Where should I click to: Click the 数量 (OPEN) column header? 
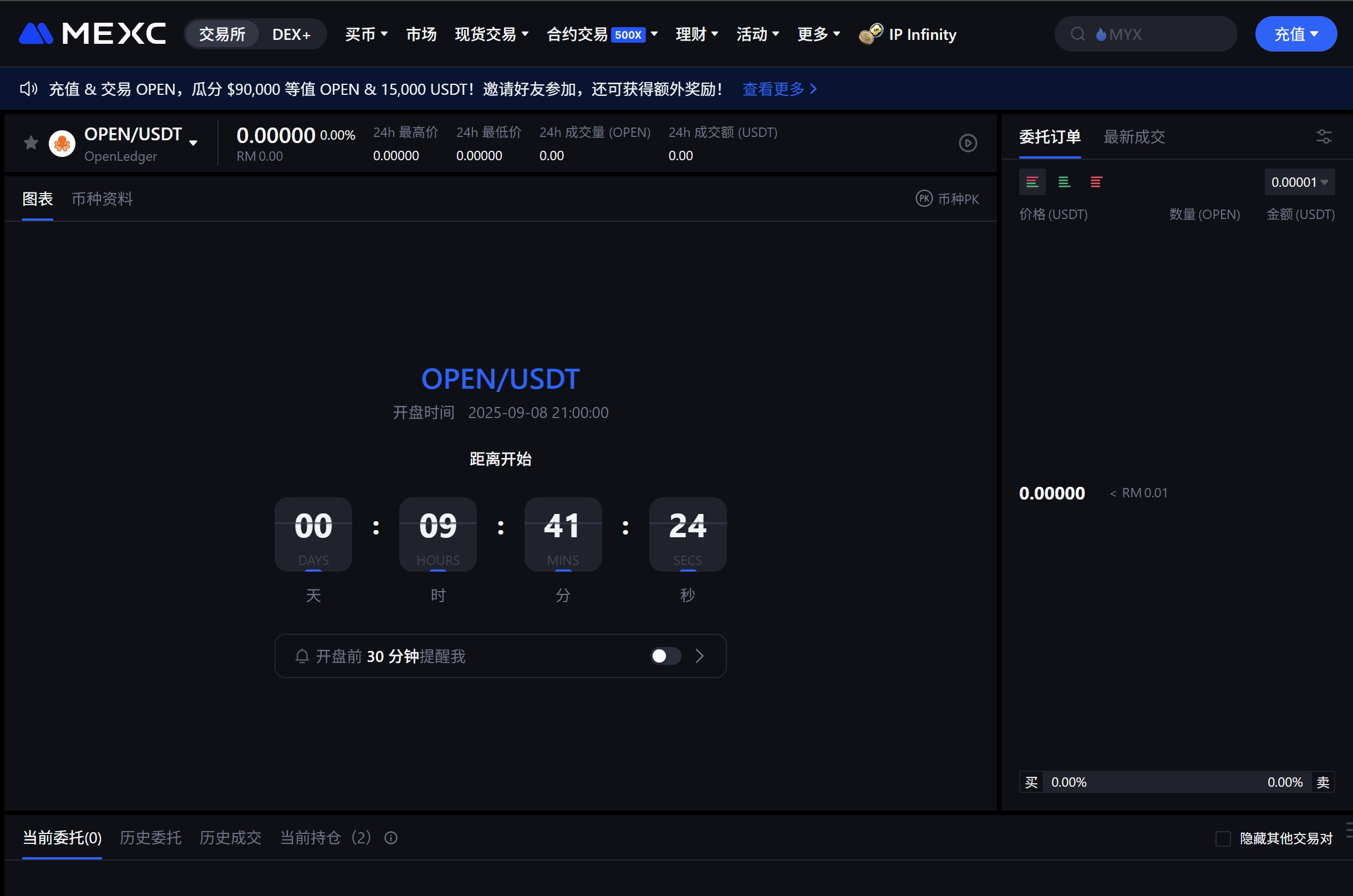(x=1204, y=214)
